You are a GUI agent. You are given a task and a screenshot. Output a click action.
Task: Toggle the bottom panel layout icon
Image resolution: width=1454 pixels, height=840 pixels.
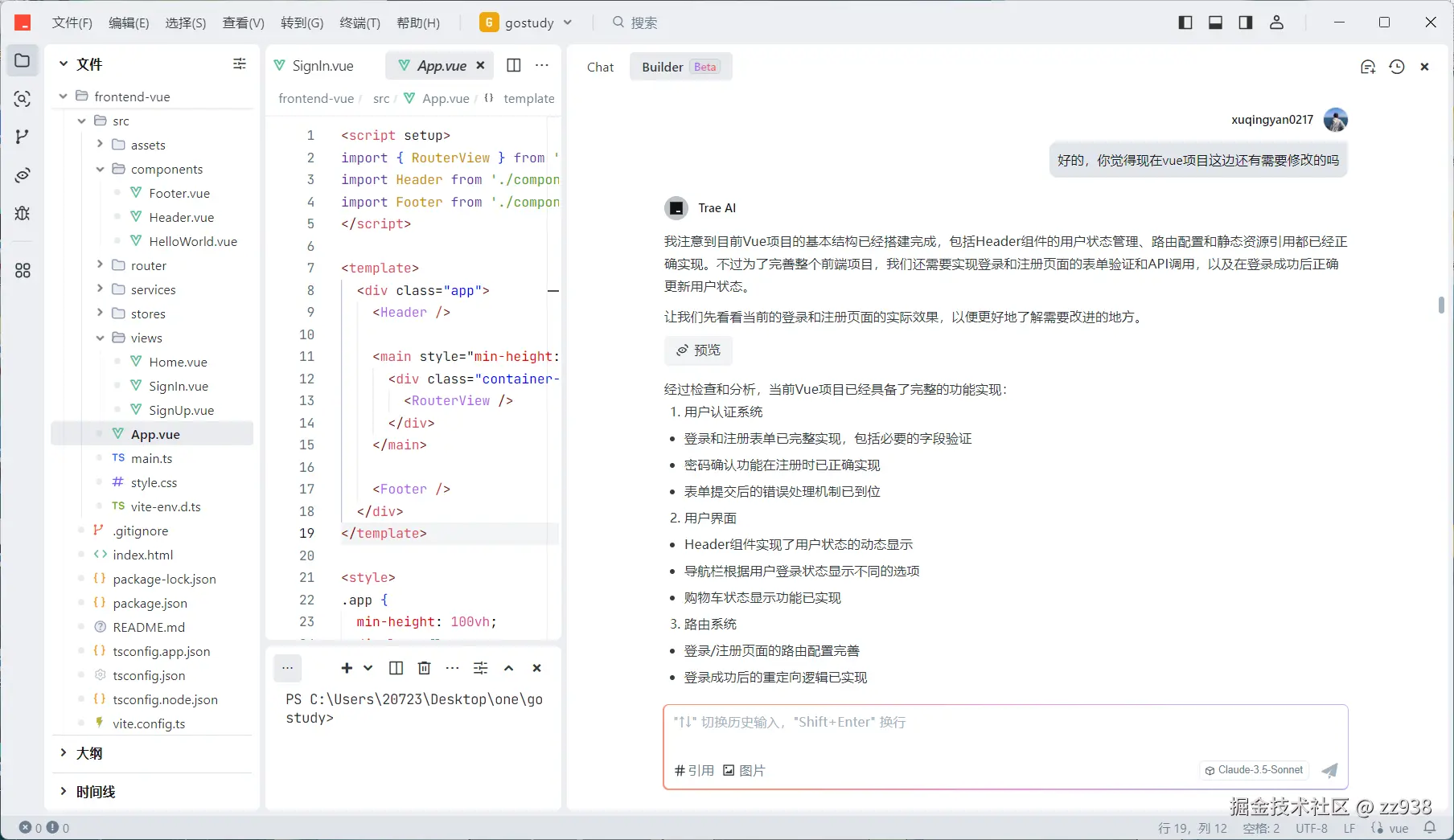(1215, 23)
